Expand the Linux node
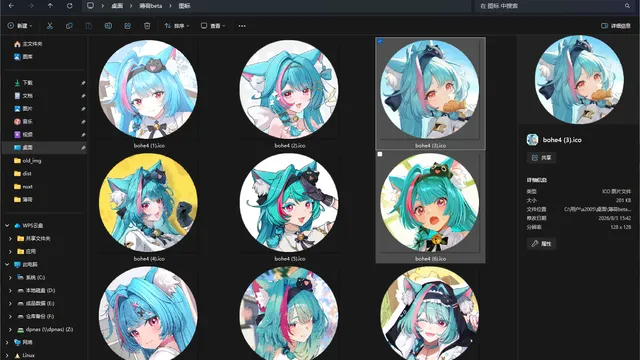Image resolution: width=640 pixels, height=360 pixels. [x=7, y=356]
